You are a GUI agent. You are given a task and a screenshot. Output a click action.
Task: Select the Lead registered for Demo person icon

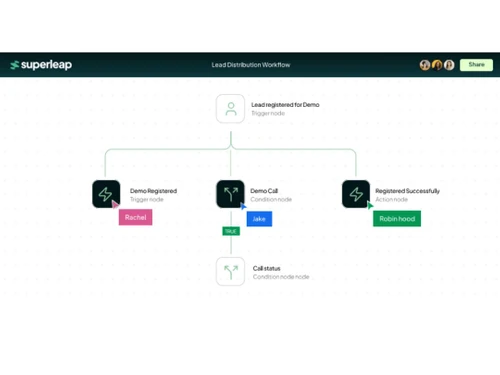(230, 109)
